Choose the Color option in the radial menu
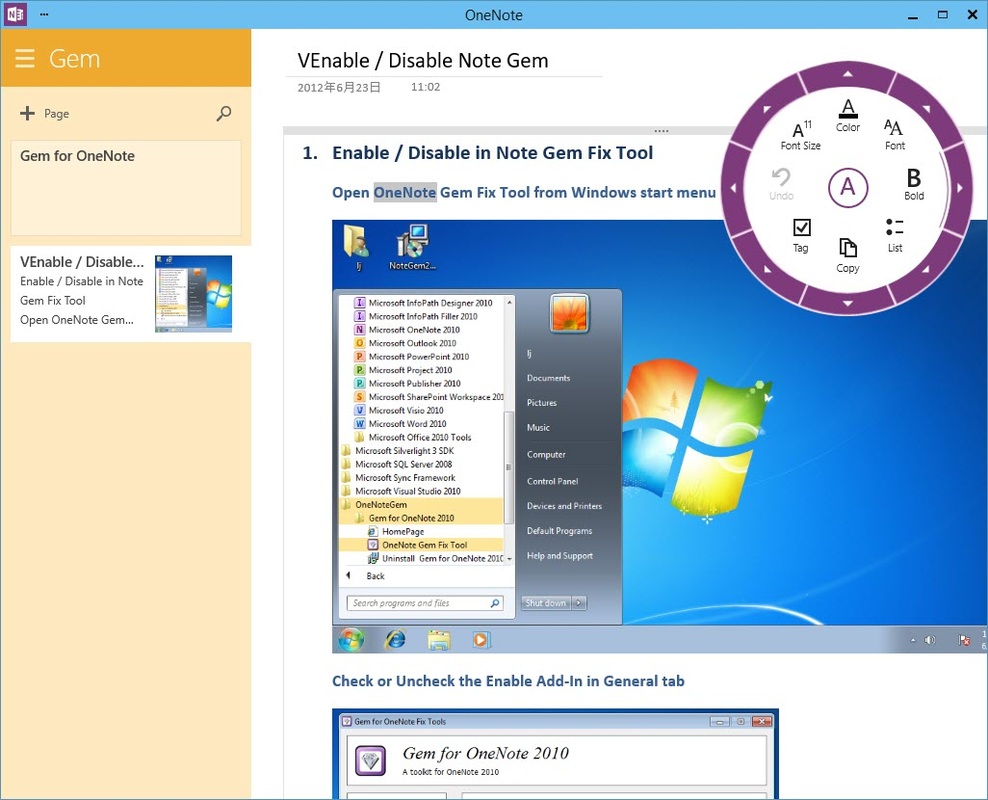988x800 pixels. click(x=848, y=115)
